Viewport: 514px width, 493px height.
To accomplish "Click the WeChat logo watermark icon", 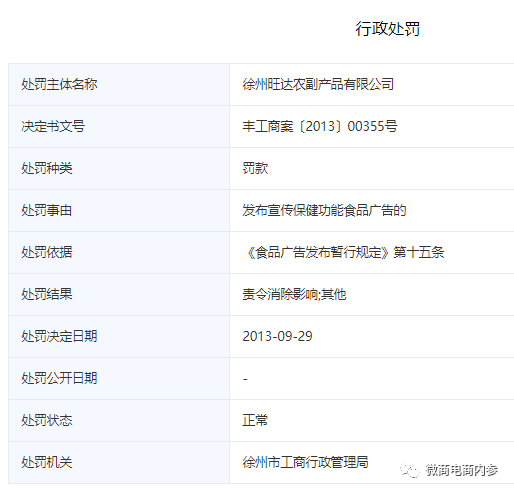I will coord(410,470).
